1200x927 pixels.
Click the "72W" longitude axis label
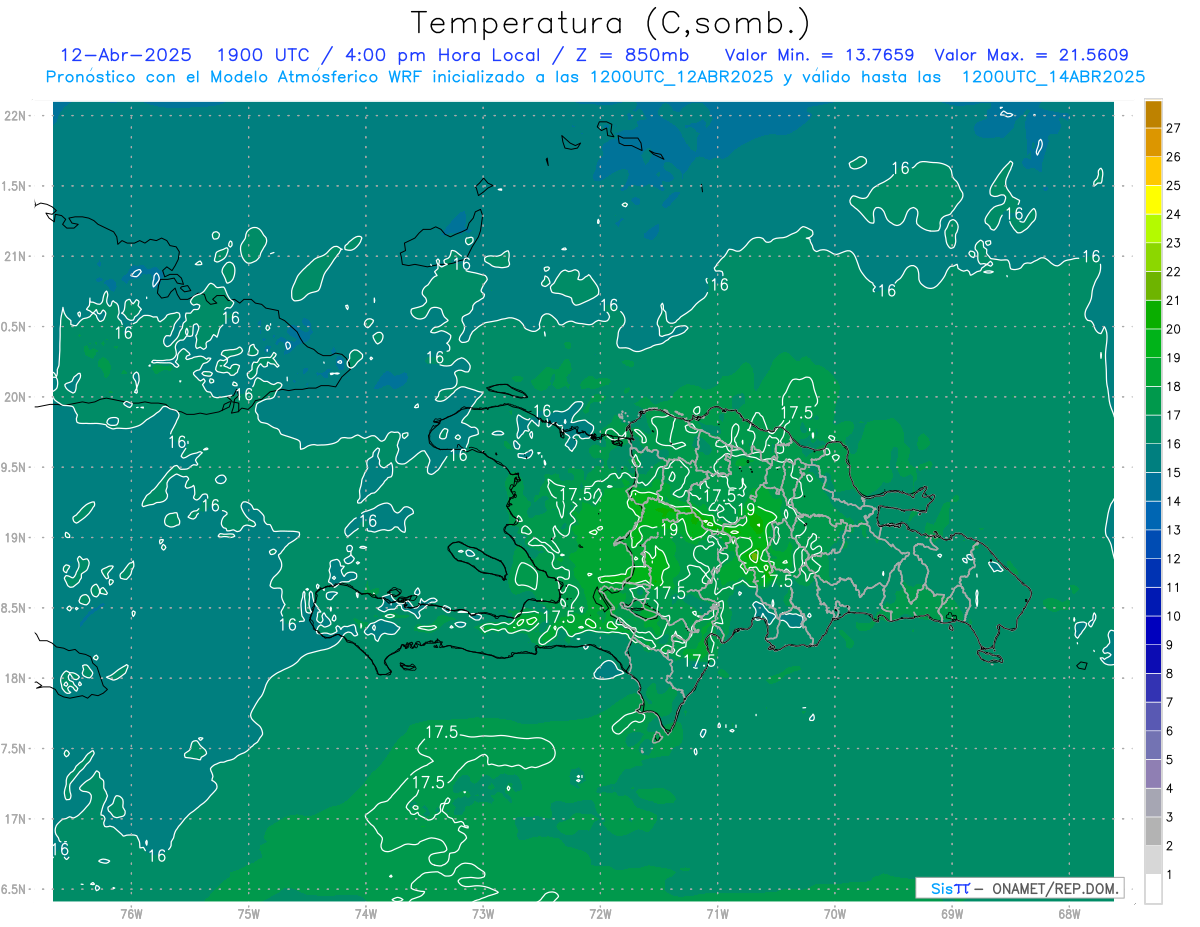600,913
